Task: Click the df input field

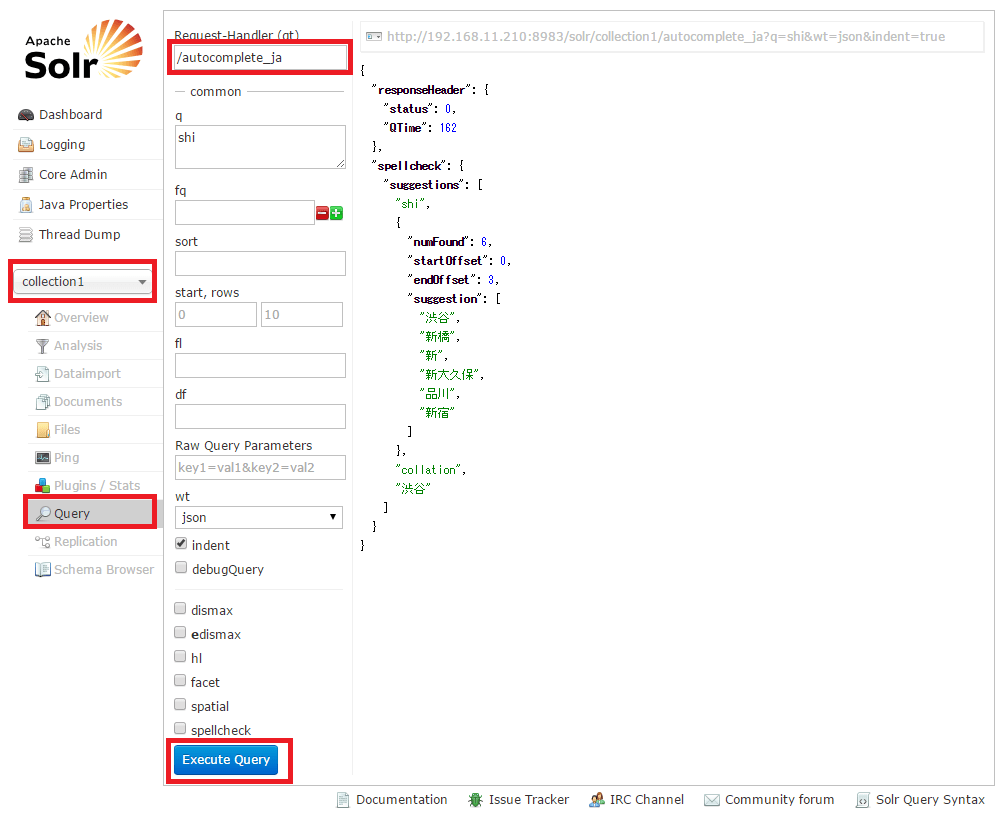Action: pos(260,417)
